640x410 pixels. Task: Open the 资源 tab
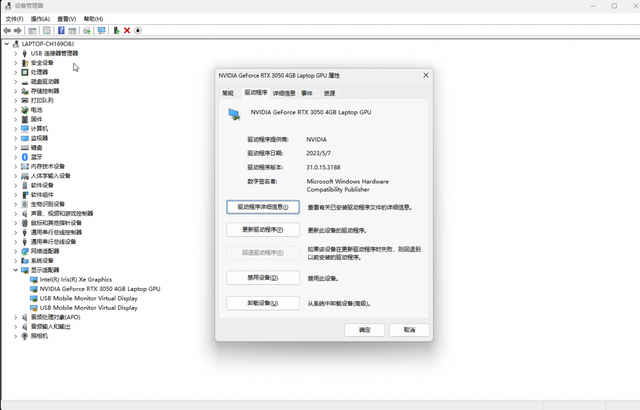[329, 93]
